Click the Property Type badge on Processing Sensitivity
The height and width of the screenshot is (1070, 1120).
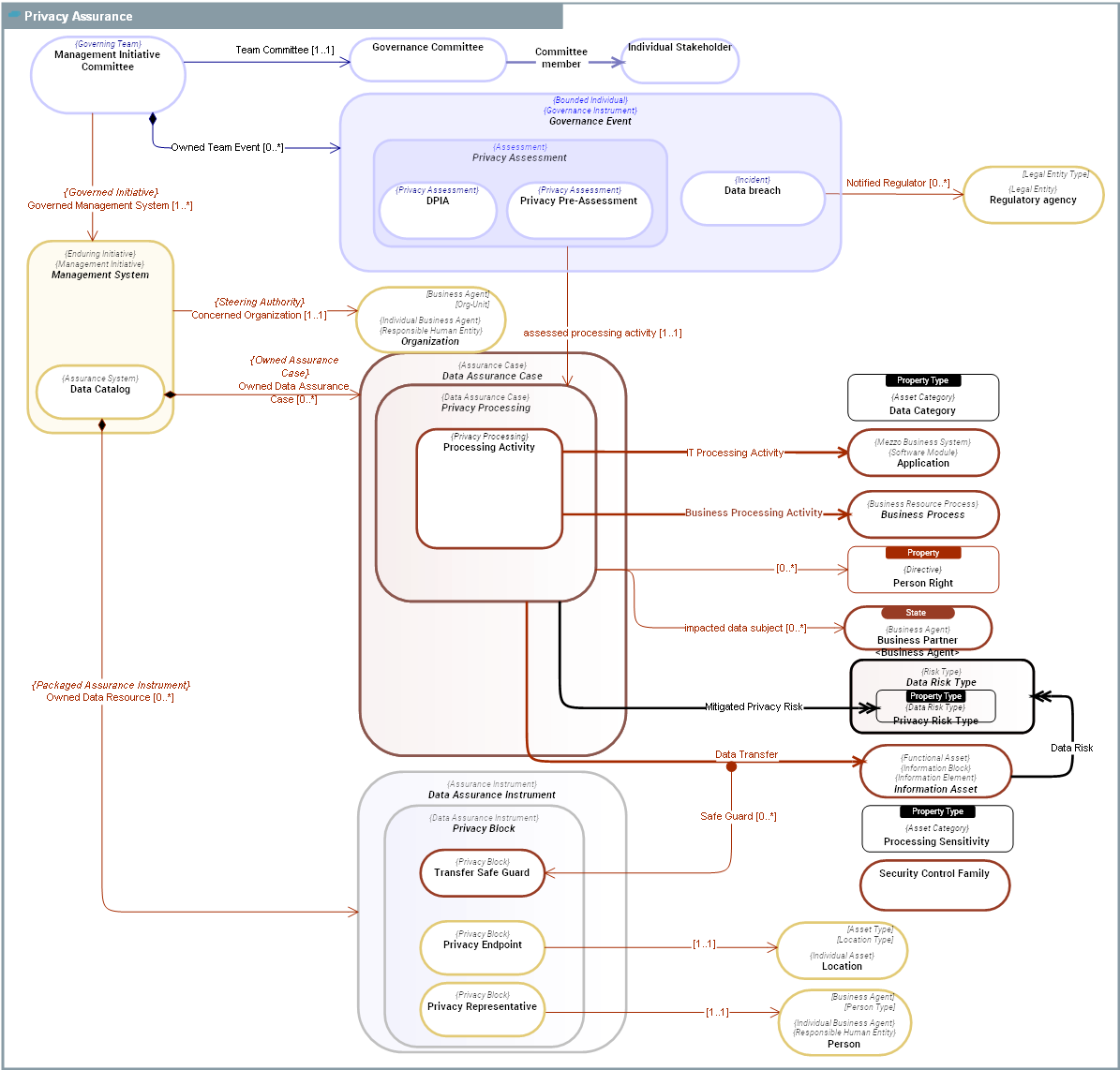tap(936, 811)
